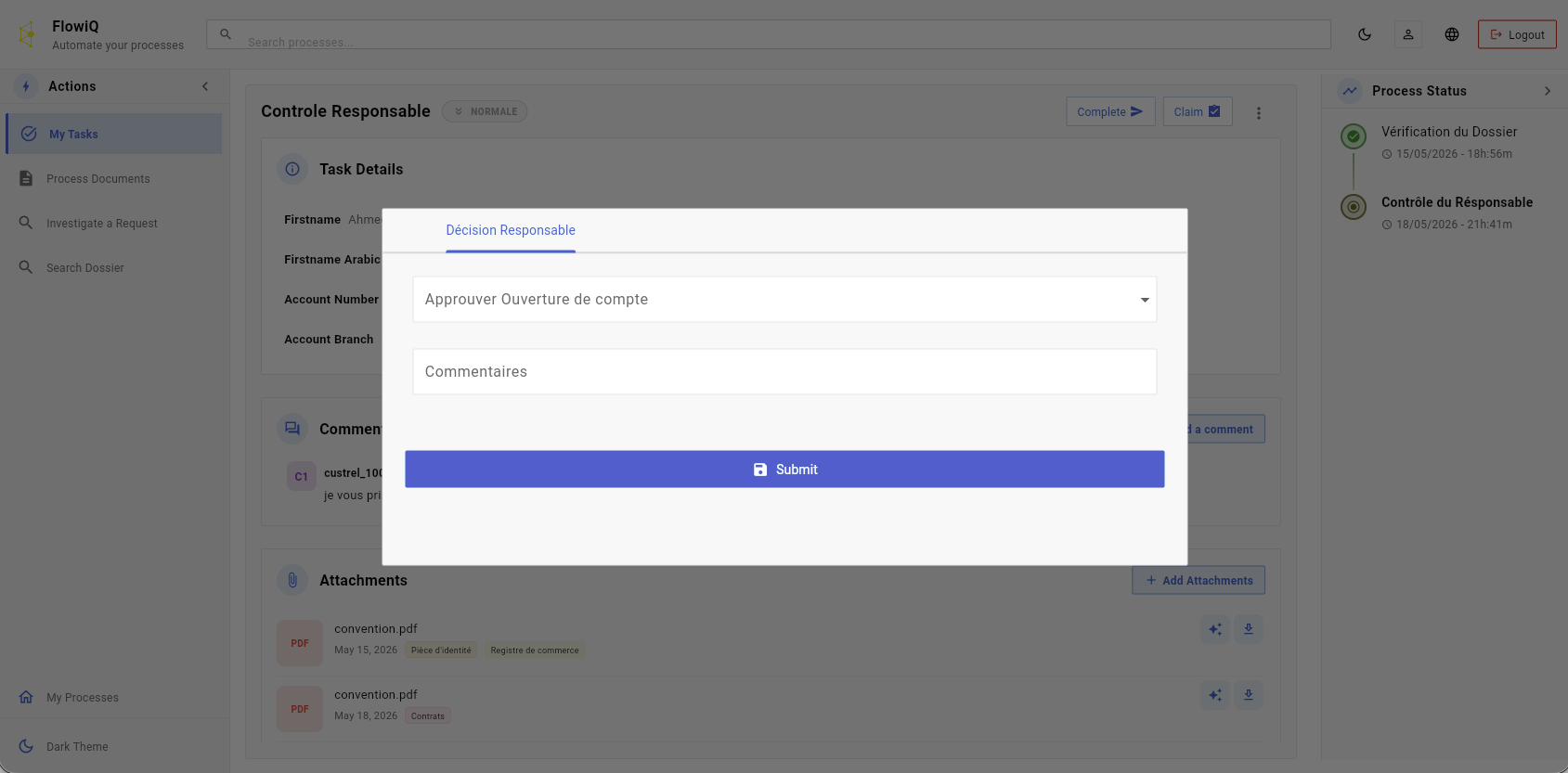Select the Contrôle du Résponsable step
1568x773 pixels.
(x=1457, y=202)
